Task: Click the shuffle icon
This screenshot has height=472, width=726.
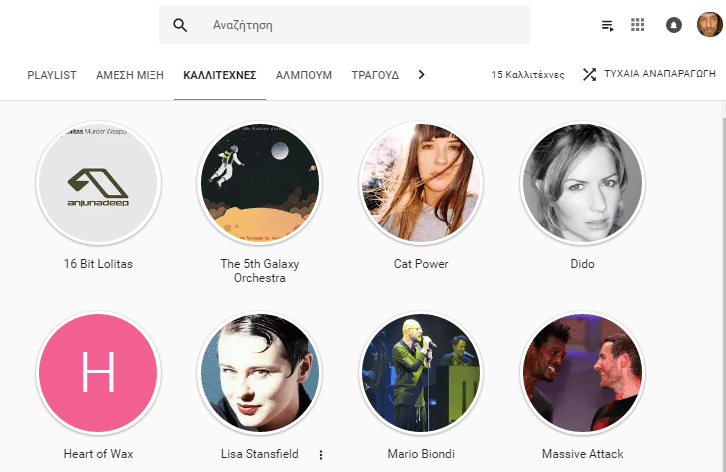Action: tap(589, 74)
